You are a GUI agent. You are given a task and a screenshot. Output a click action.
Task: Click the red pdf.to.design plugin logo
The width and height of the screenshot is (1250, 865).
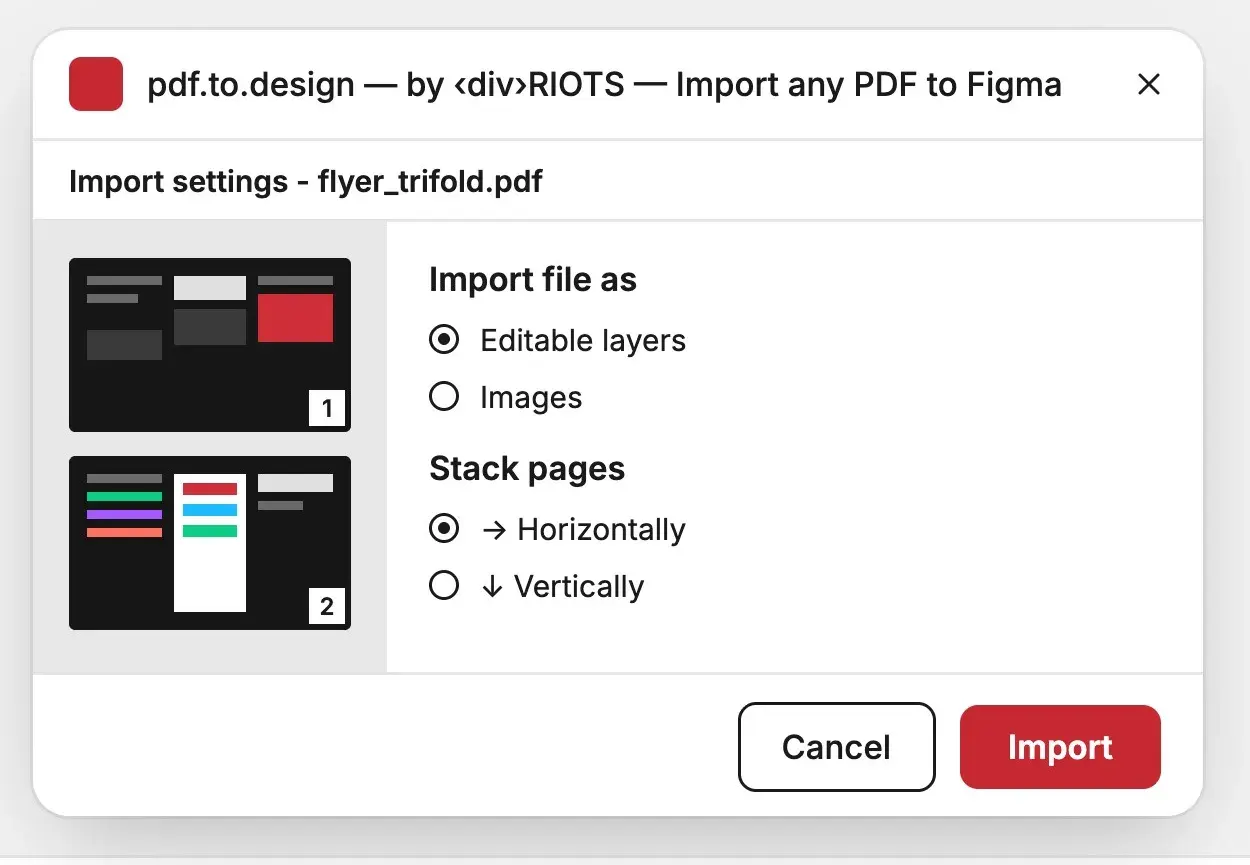point(96,84)
